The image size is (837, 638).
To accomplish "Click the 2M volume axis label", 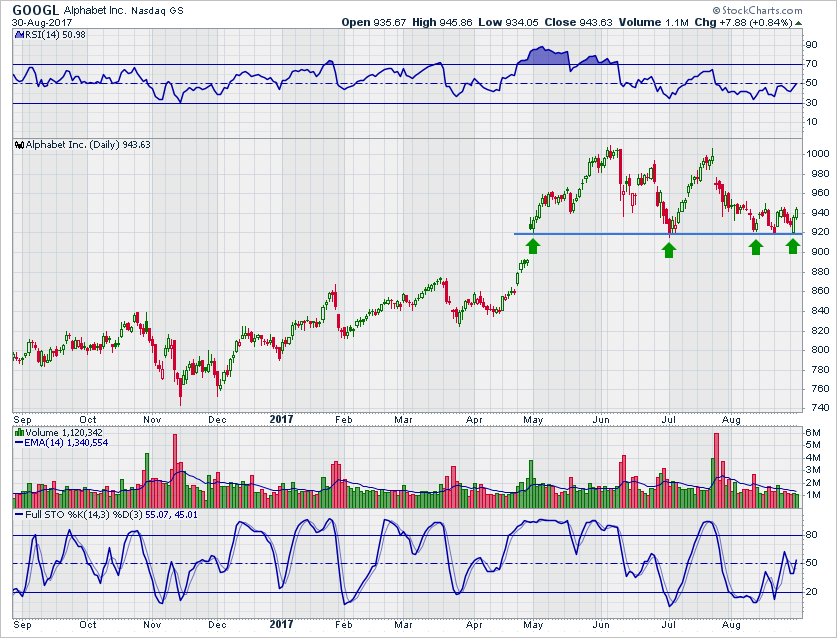I will tap(813, 483).
